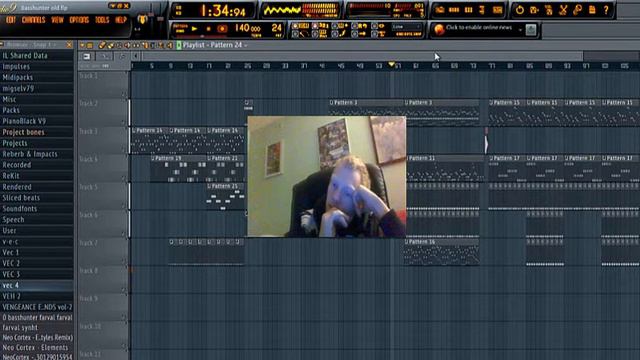Click the Stop button in transport
This screenshot has height=360, width=640.
pyautogui.click(x=209, y=29)
